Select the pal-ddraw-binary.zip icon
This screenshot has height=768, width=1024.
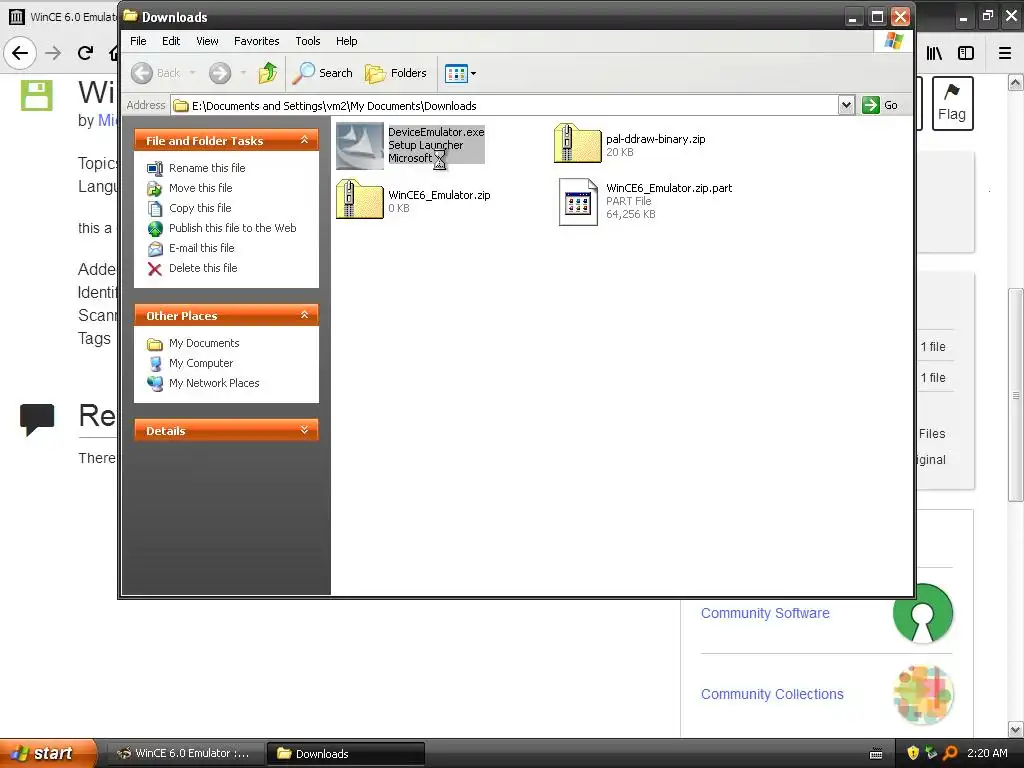click(577, 144)
